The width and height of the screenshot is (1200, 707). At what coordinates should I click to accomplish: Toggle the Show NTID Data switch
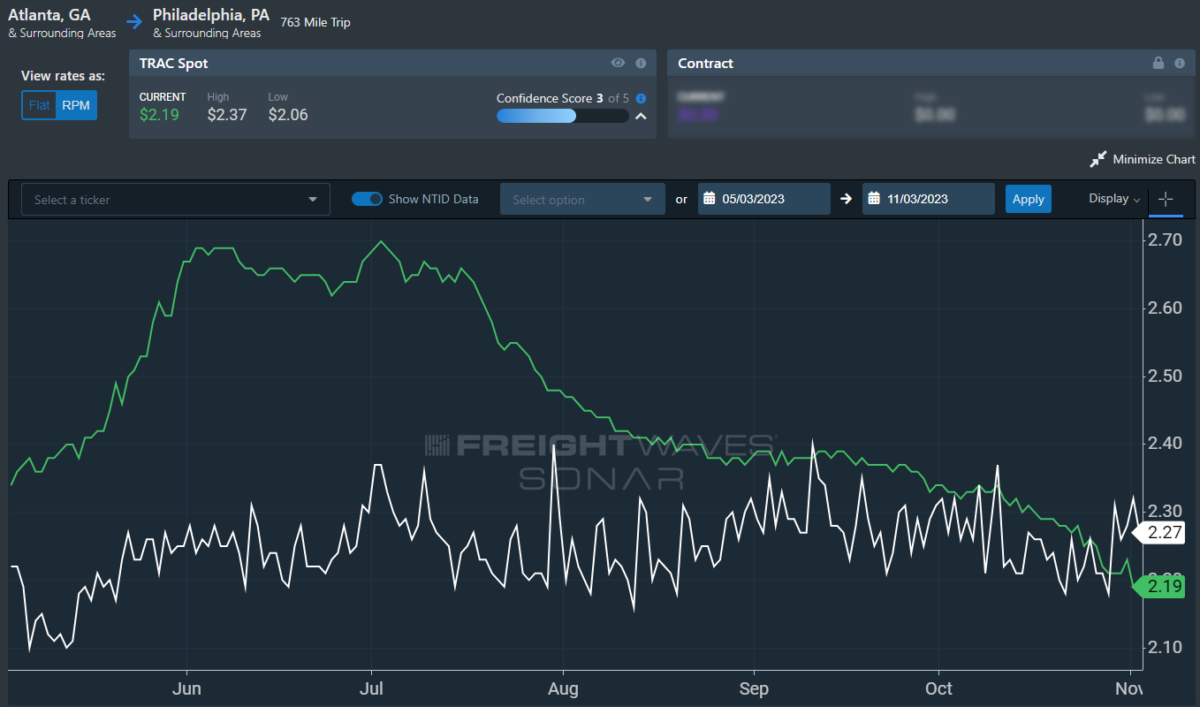pos(367,199)
